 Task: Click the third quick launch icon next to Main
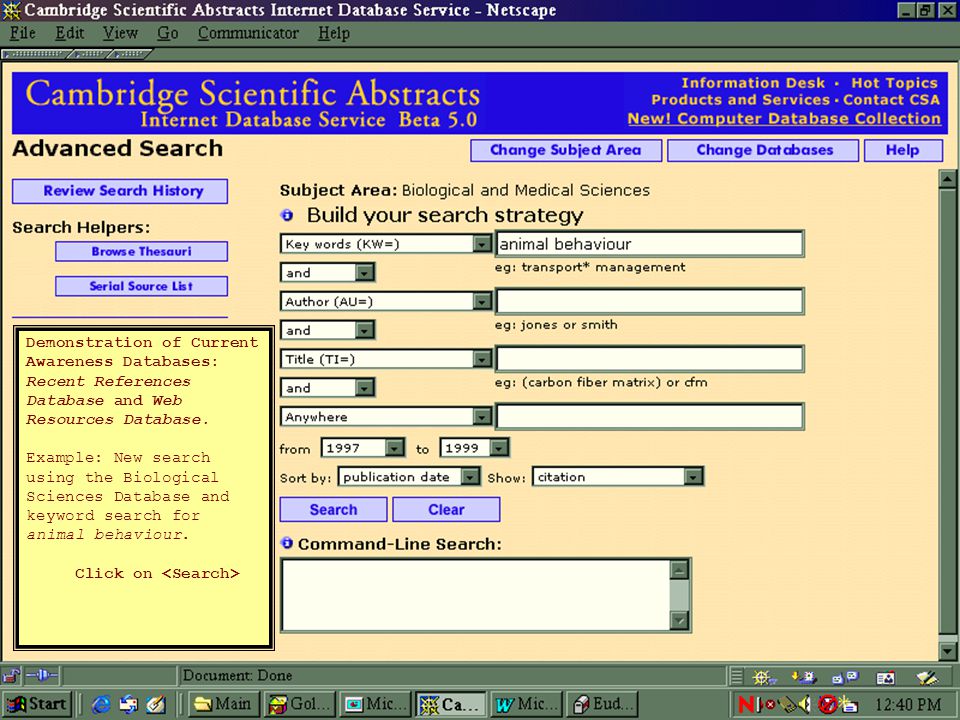click(x=156, y=705)
